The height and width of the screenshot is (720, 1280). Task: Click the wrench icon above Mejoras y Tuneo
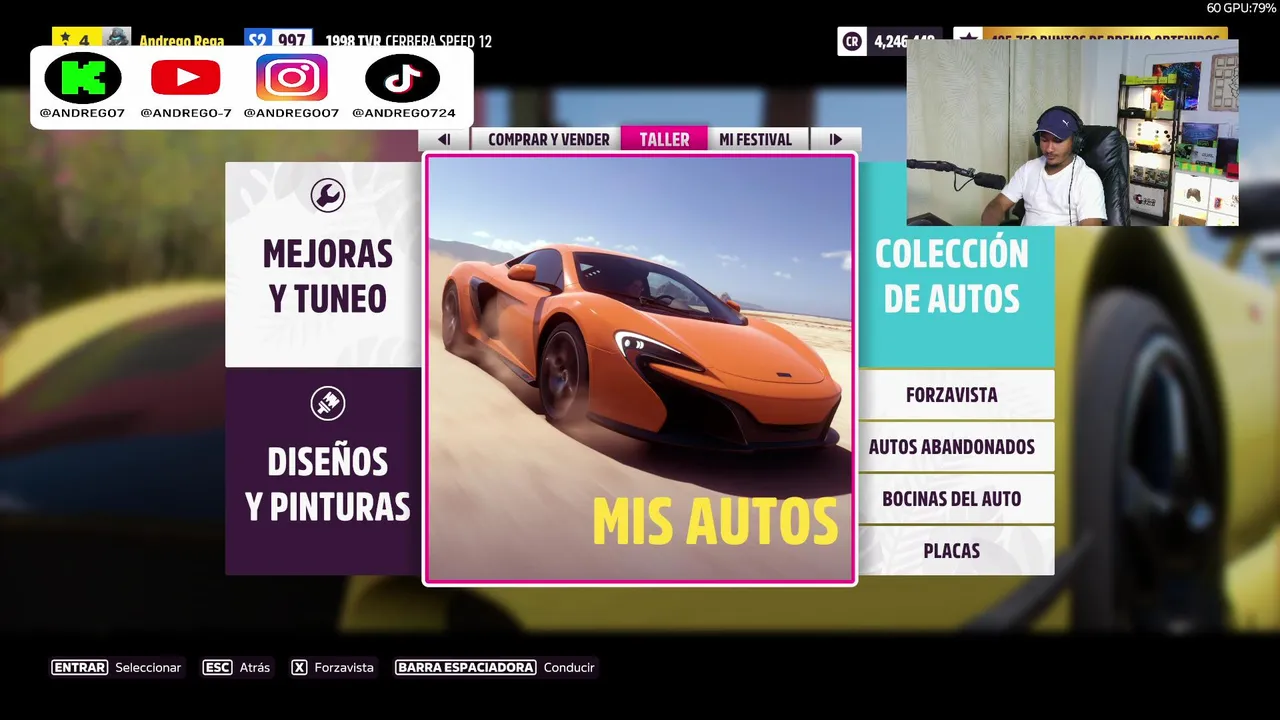[x=327, y=195]
